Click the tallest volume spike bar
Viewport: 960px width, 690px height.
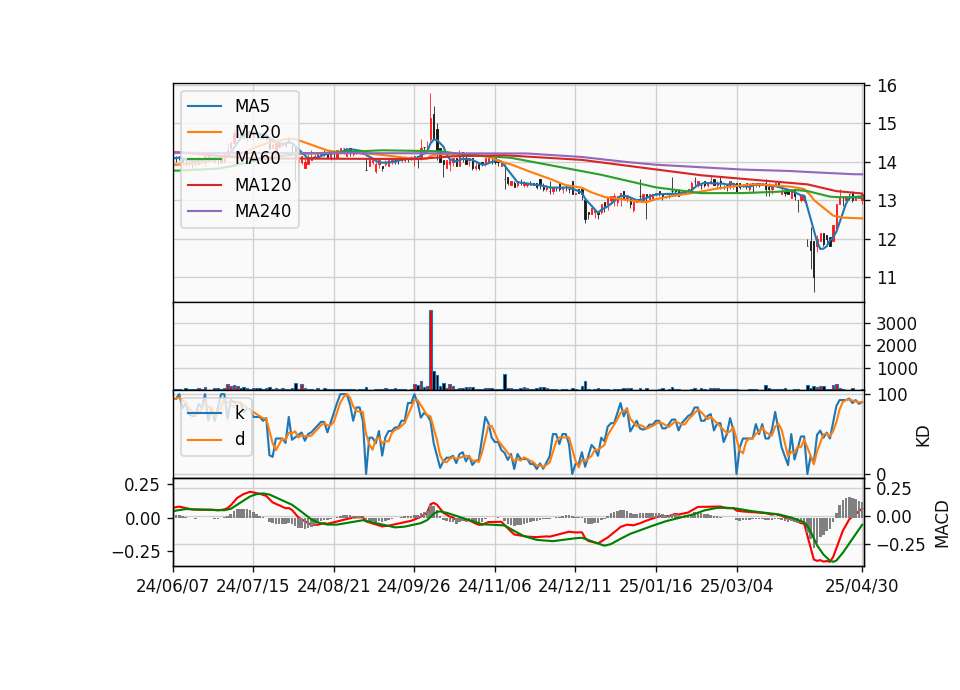431,350
